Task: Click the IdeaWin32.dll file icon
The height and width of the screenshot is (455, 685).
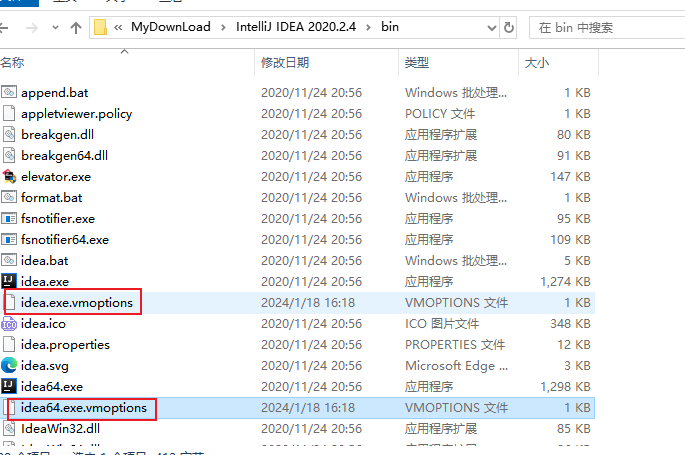Action: 9,428
